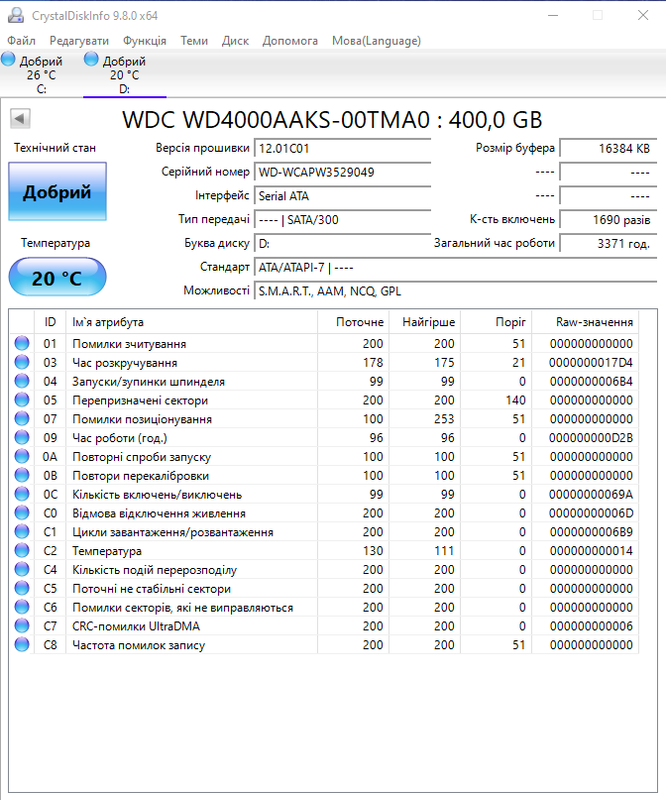
Task: Select the CRC-помилки UltraDMA attribute name
Action: pyautogui.click(x=136, y=627)
